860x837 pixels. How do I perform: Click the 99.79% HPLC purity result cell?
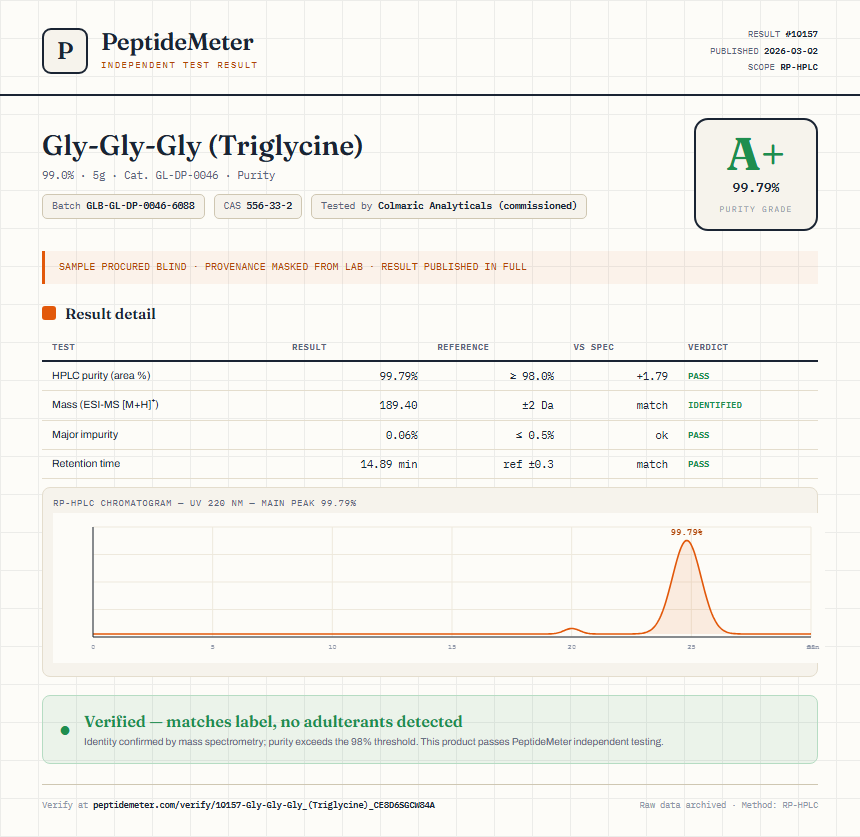point(398,376)
